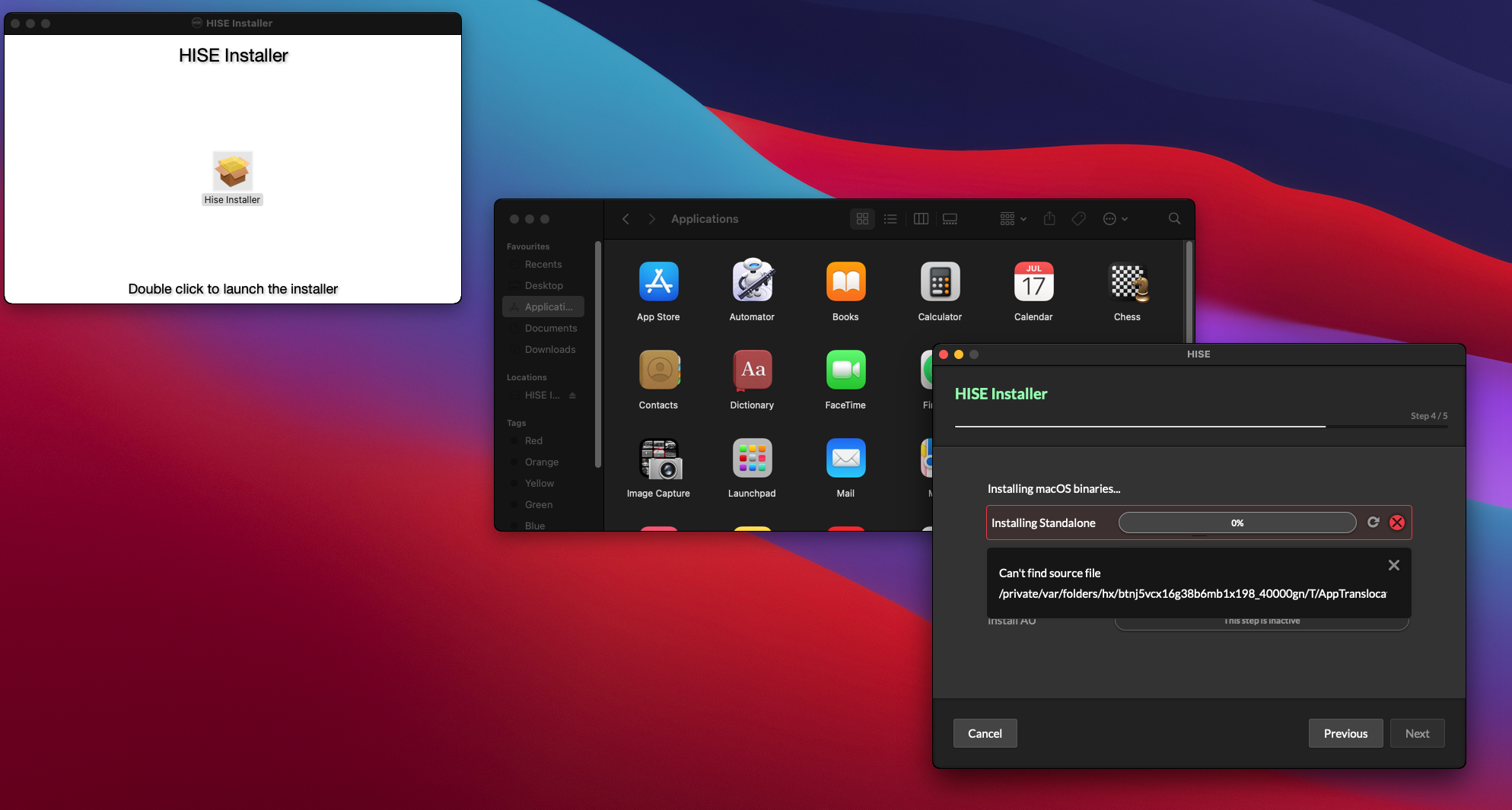Switch Finder to icon grid view
This screenshot has height=810, width=1512.
tap(862, 219)
